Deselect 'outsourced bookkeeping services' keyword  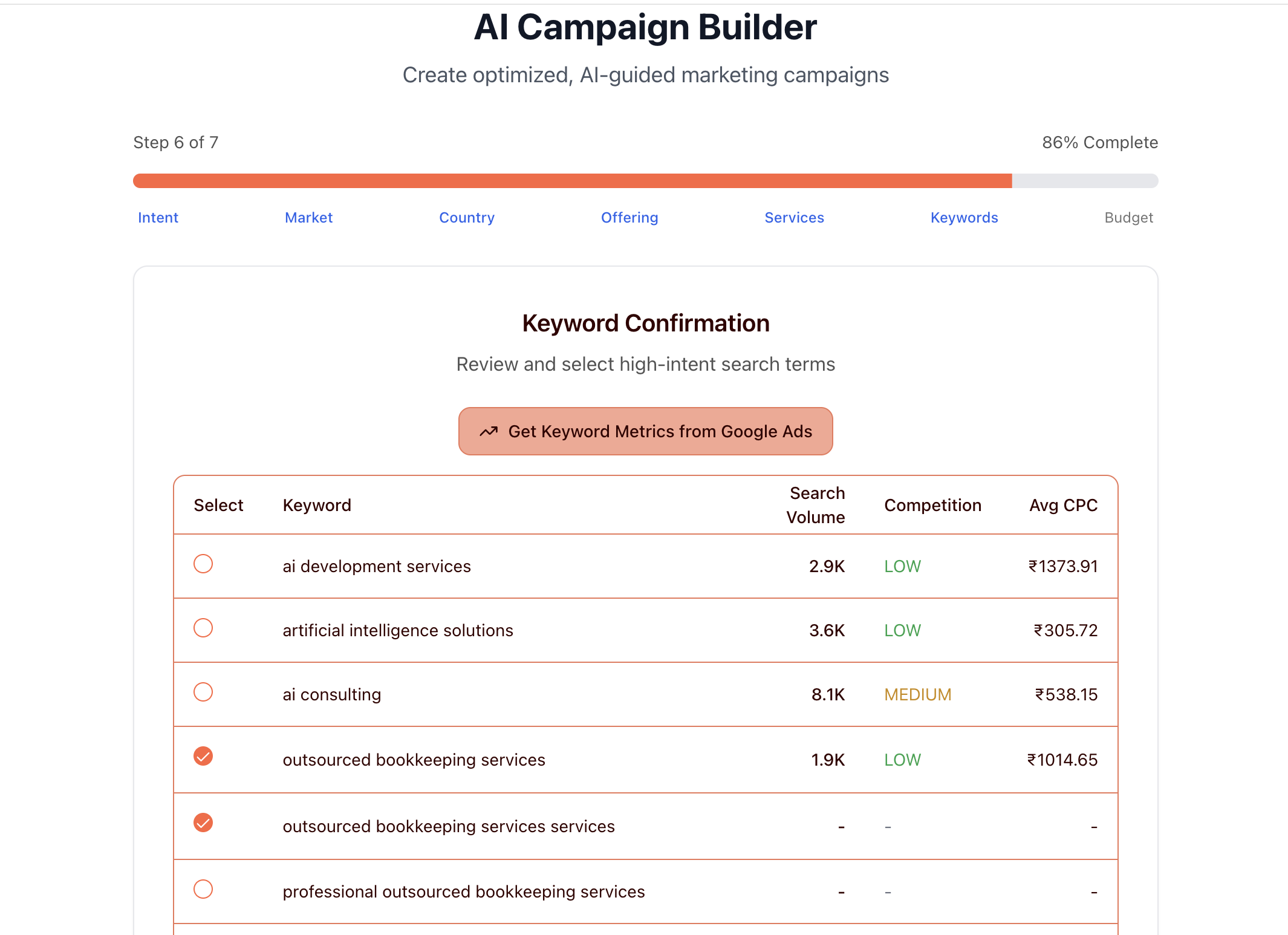(203, 756)
